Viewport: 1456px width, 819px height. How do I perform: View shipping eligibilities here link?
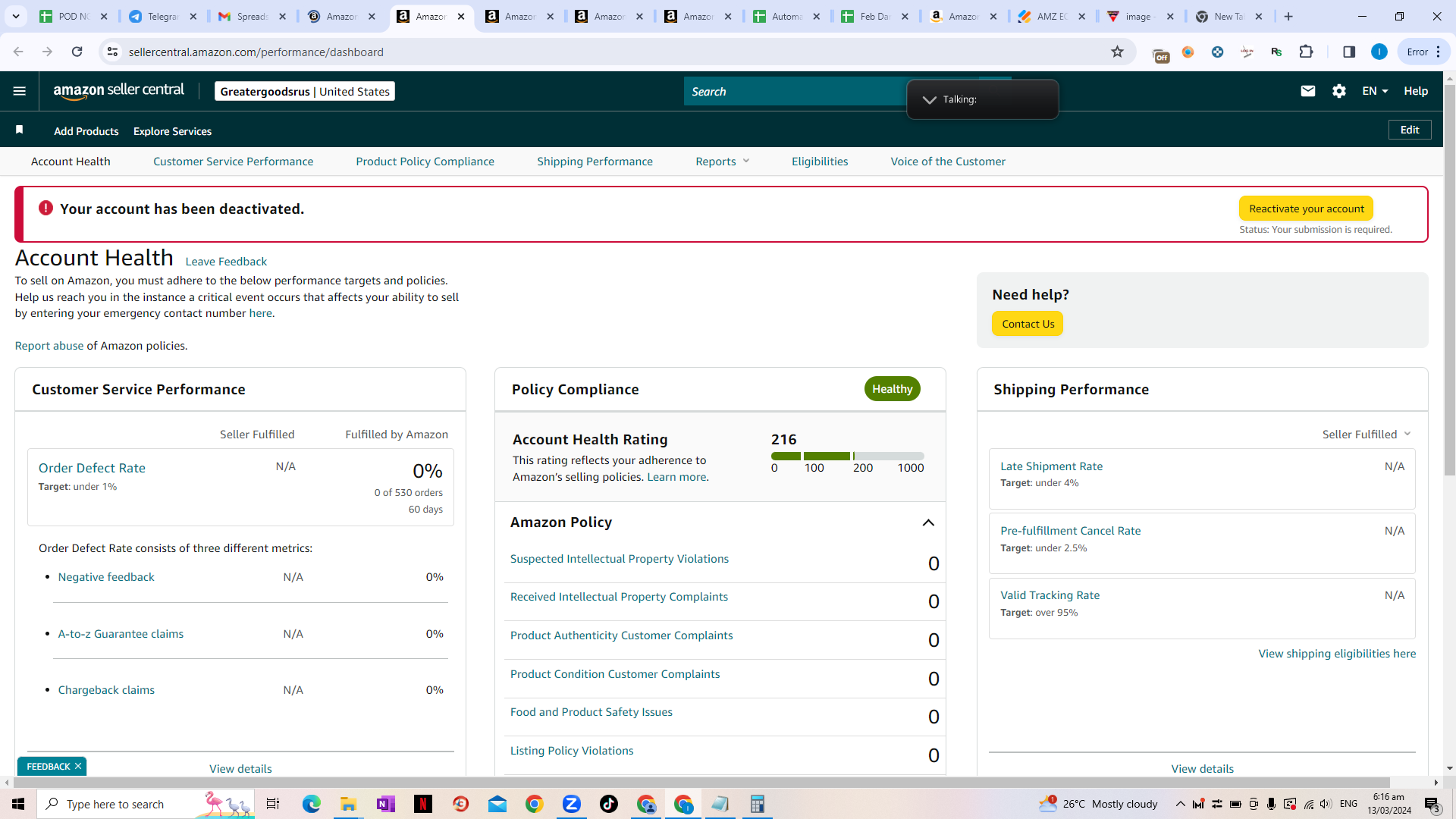pyautogui.click(x=1337, y=654)
